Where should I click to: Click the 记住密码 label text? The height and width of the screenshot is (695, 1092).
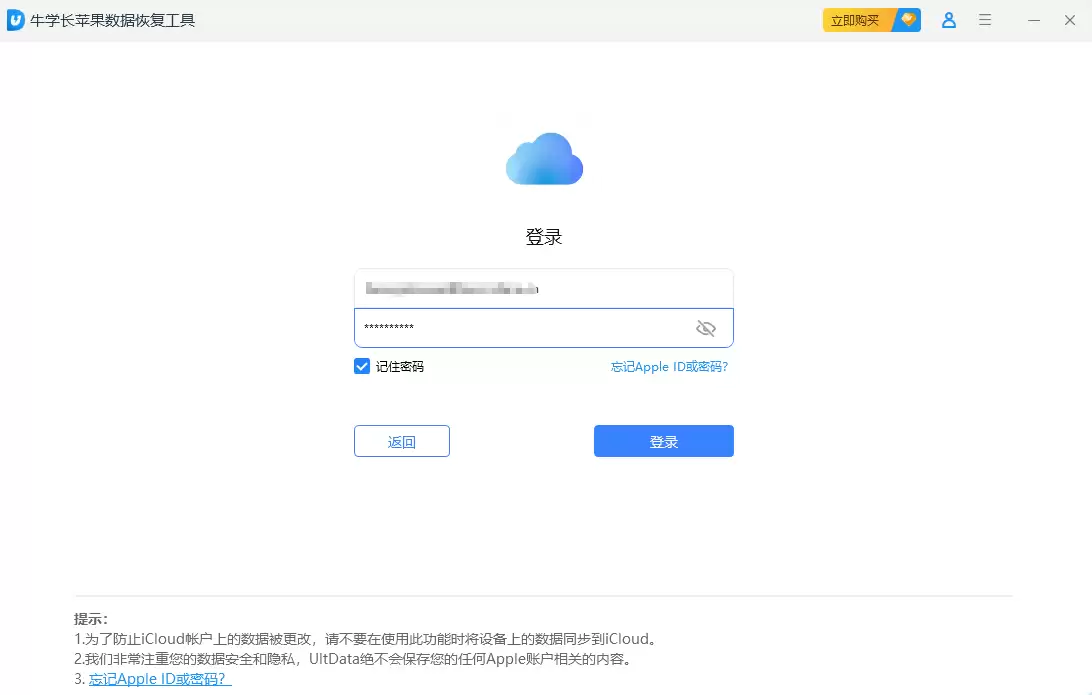[x=400, y=366]
